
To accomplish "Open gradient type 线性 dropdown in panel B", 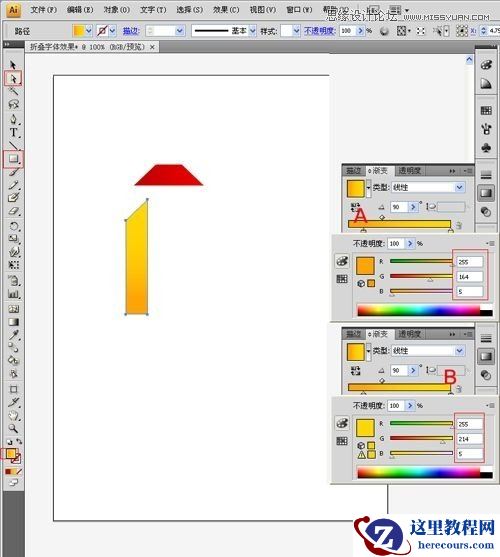I will click(x=460, y=351).
